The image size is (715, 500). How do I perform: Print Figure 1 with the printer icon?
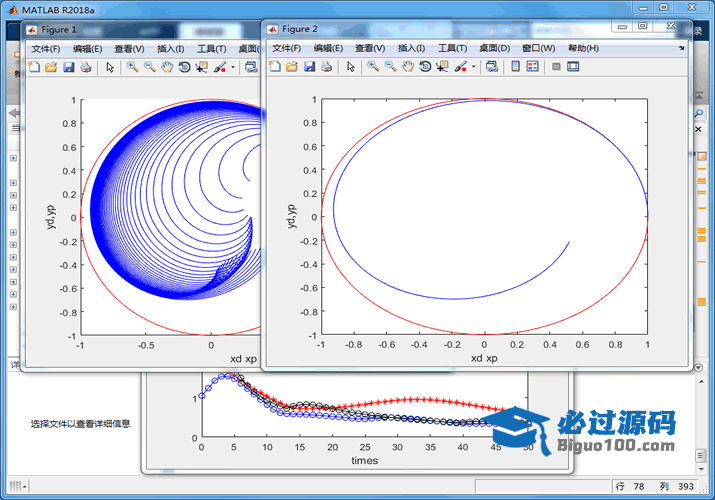(x=86, y=67)
